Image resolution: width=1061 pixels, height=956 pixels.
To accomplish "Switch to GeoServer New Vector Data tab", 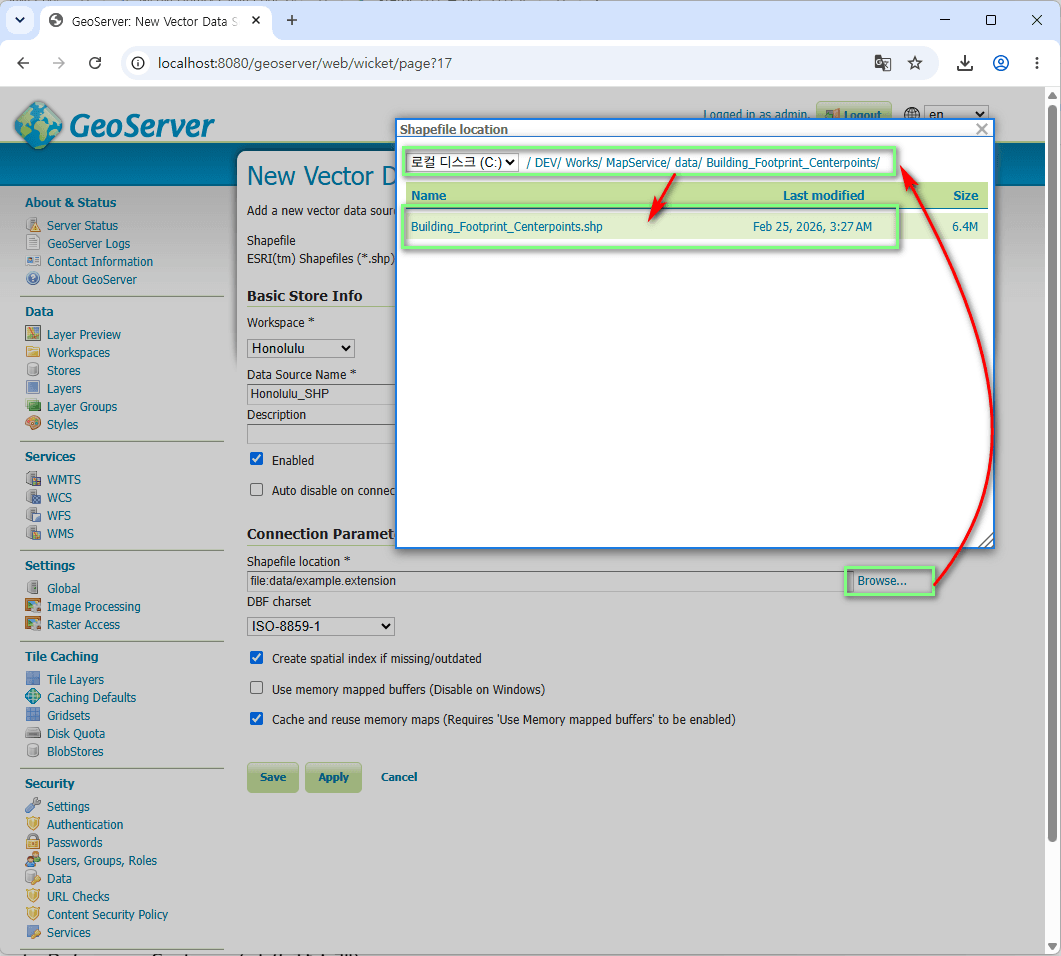I will point(154,22).
